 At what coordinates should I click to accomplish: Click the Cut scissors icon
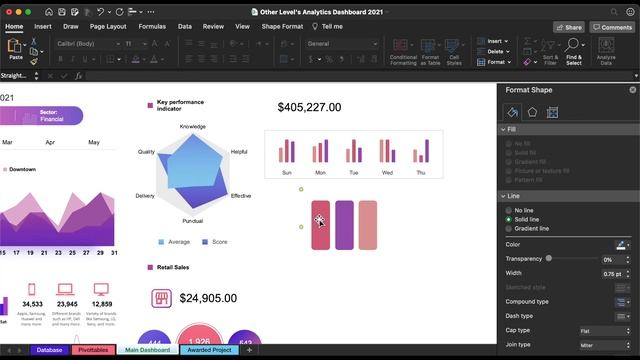tap(33, 41)
